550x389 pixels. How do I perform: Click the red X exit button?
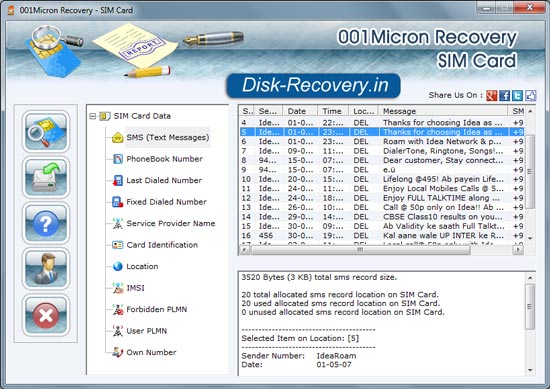coord(46,315)
